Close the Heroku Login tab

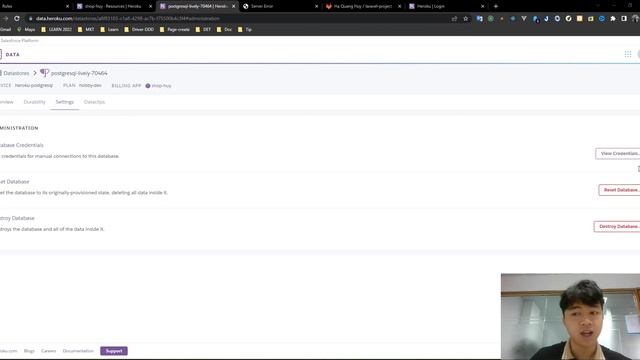coord(482,6)
